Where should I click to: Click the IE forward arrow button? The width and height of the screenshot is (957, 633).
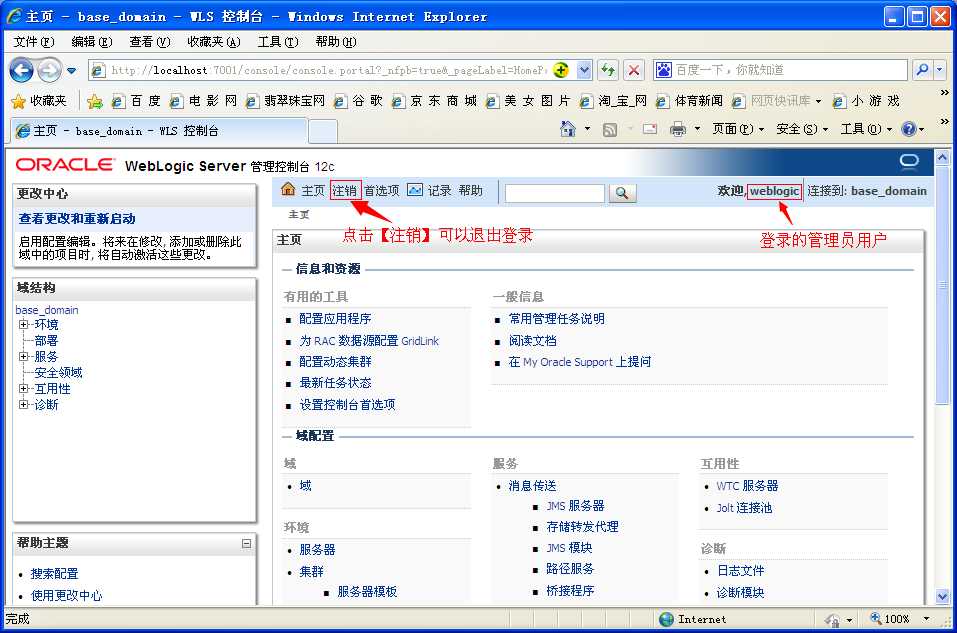pyautogui.click(x=49, y=70)
